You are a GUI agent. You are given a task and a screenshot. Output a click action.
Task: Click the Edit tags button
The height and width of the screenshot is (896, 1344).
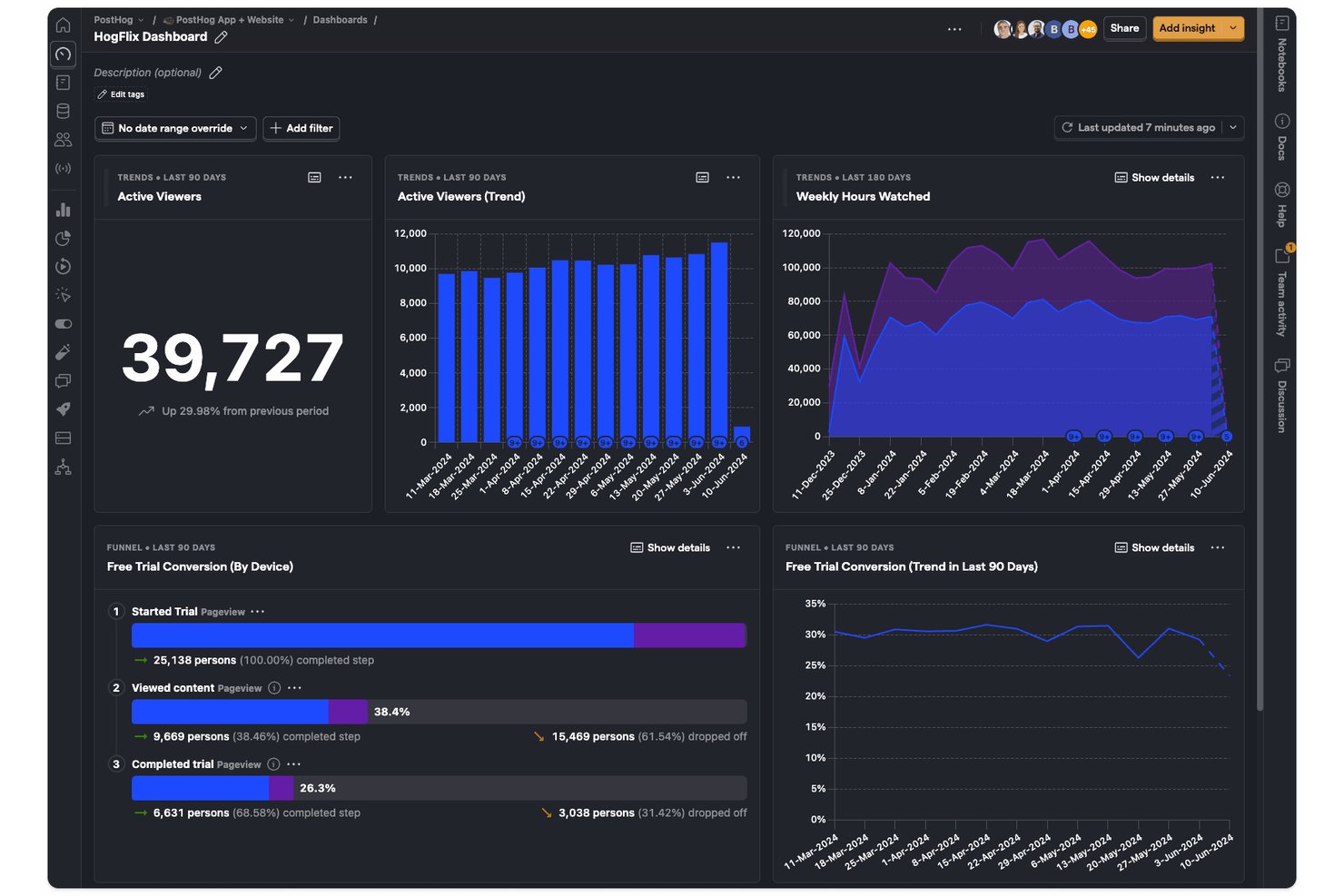(121, 94)
